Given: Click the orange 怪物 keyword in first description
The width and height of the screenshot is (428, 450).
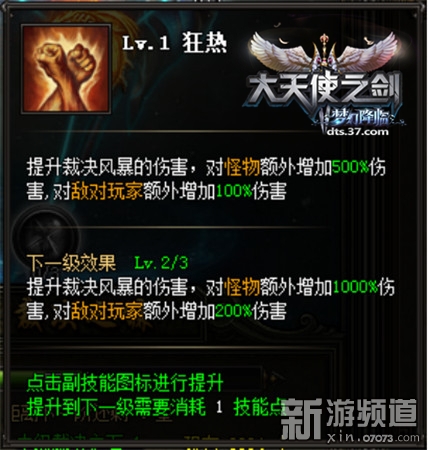Looking at the screenshot, I should [x=242, y=166].
